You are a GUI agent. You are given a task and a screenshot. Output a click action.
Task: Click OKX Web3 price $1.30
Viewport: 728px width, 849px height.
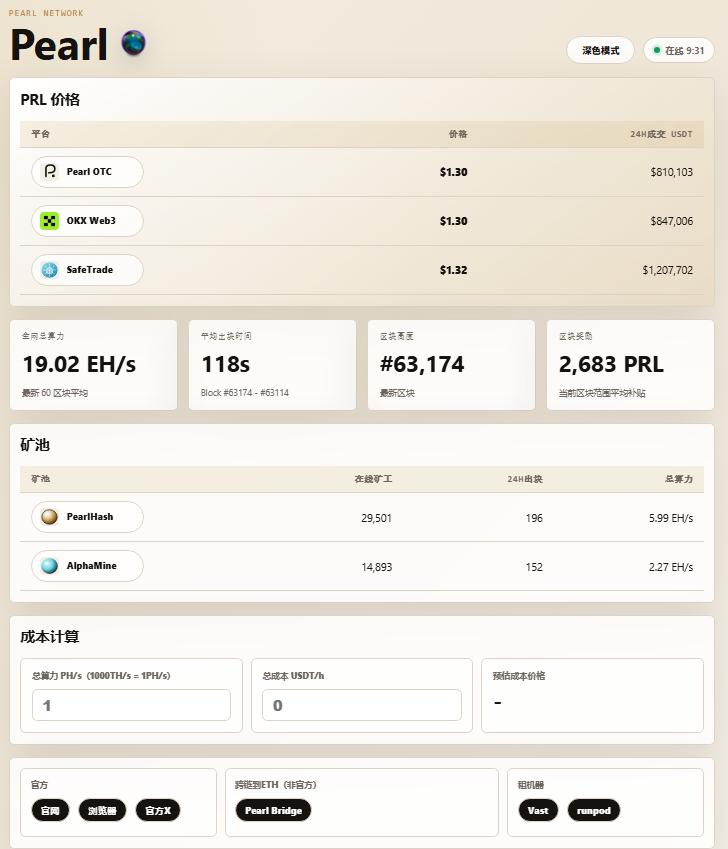[x=454, y=221]
